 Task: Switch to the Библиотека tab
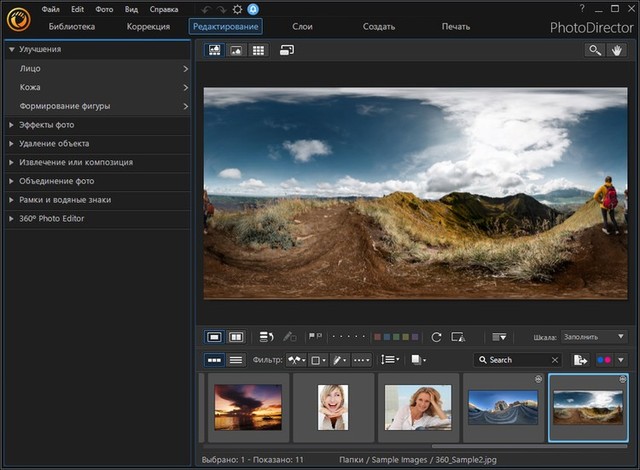(71, 26)
